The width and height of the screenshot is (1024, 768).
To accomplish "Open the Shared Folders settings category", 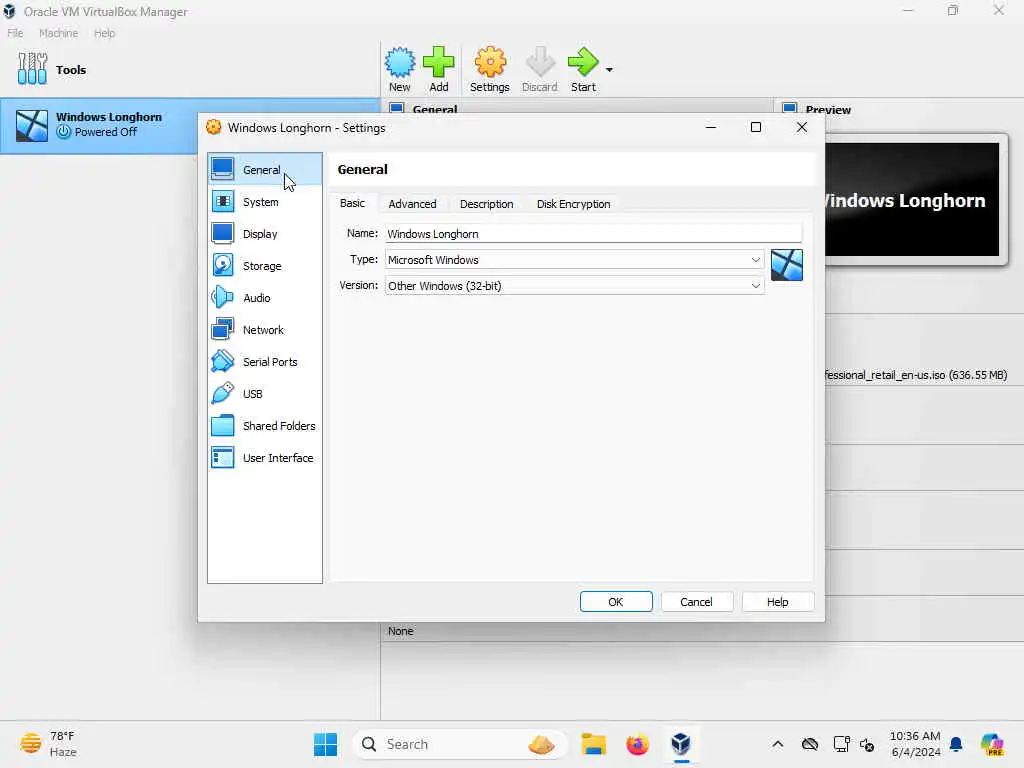I will [x=264, y=426].
